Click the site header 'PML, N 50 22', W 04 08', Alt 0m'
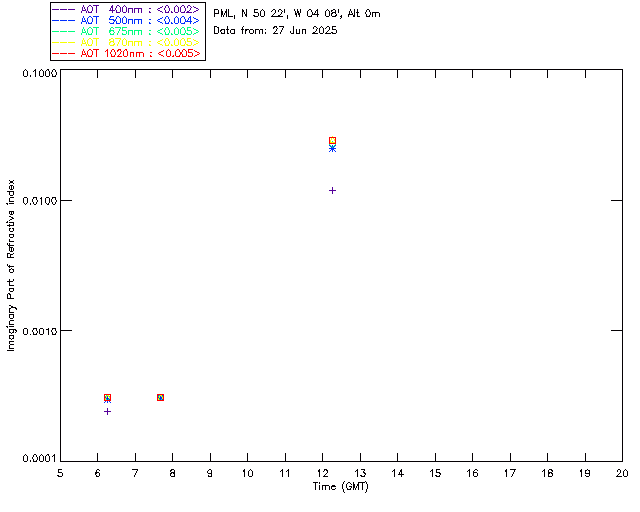The image size is (640, 512). point(297,14)
